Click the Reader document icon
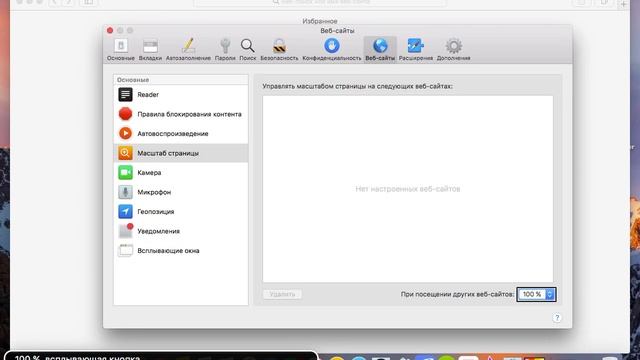The width and height of the screenshot is (640, 360). (125, 95)
